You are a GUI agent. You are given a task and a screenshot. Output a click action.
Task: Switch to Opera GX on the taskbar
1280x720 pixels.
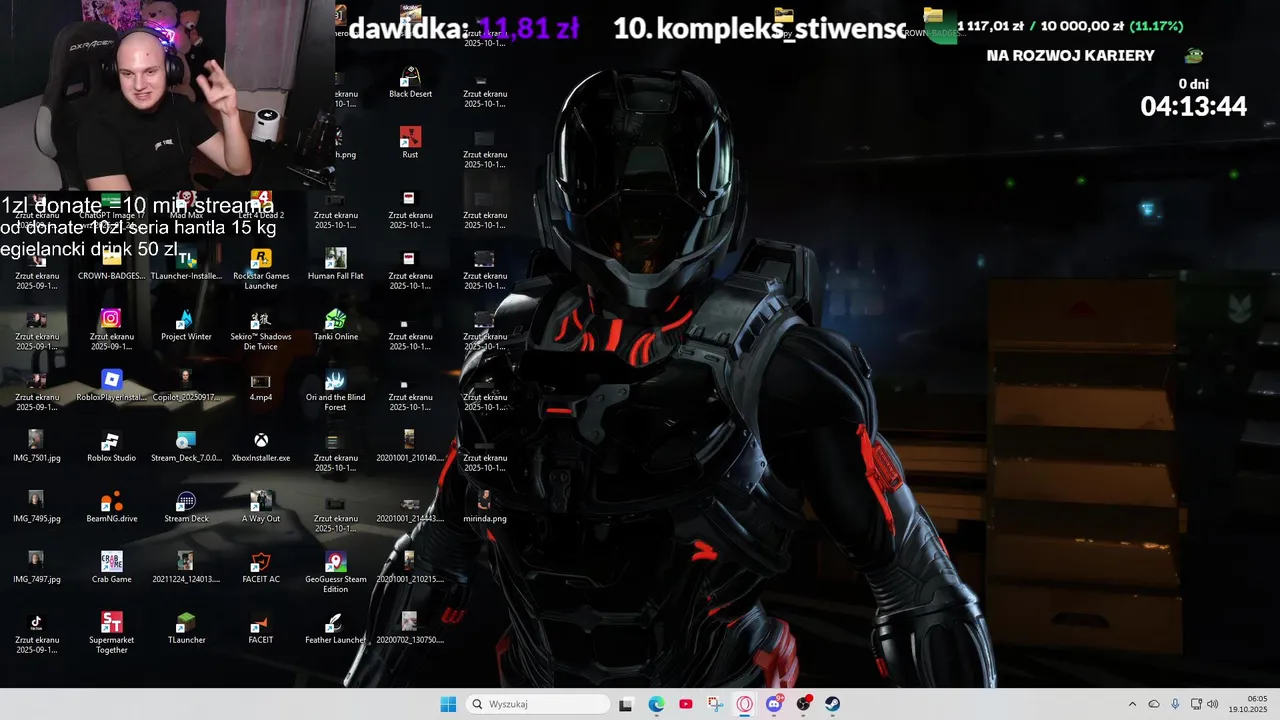[745, 704]
